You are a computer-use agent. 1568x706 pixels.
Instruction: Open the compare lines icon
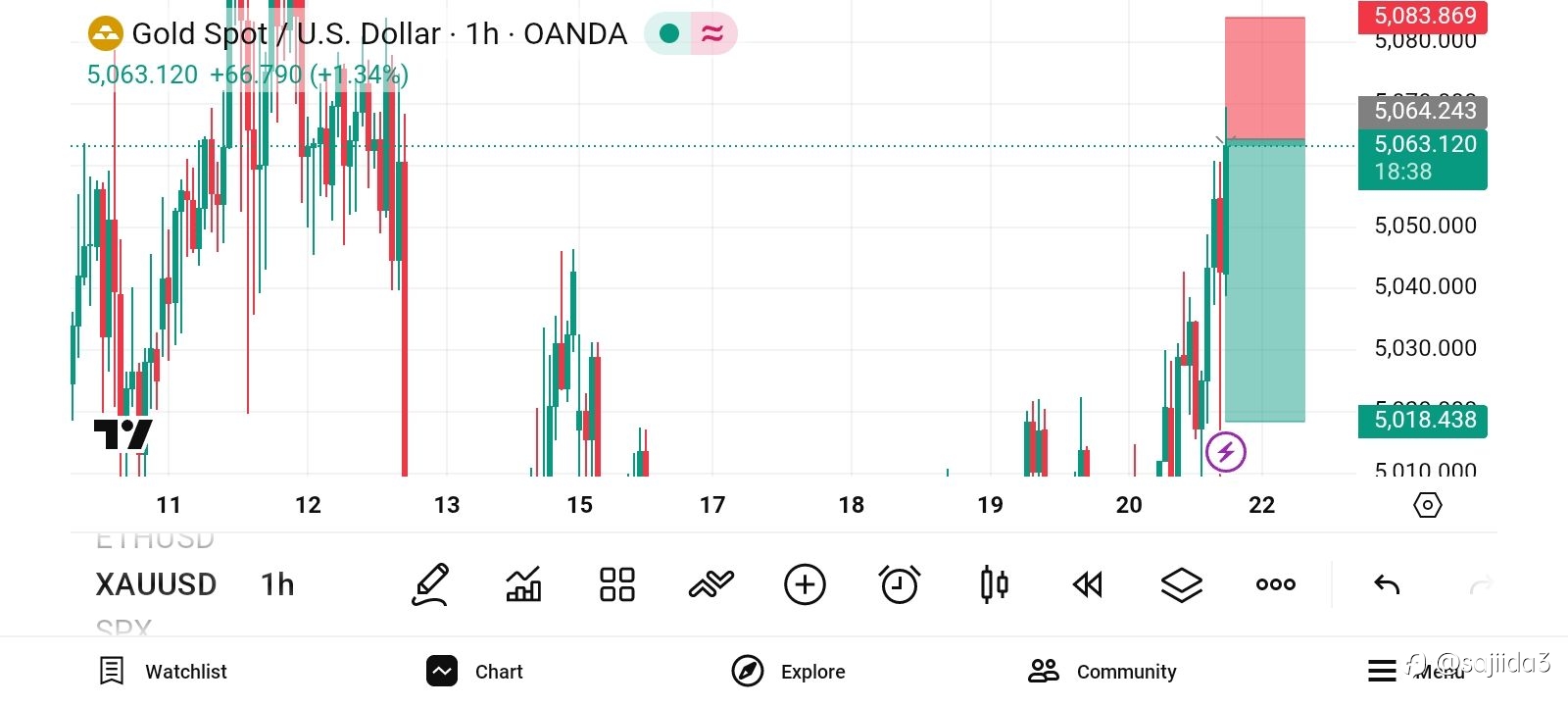(x=710, y=584)
